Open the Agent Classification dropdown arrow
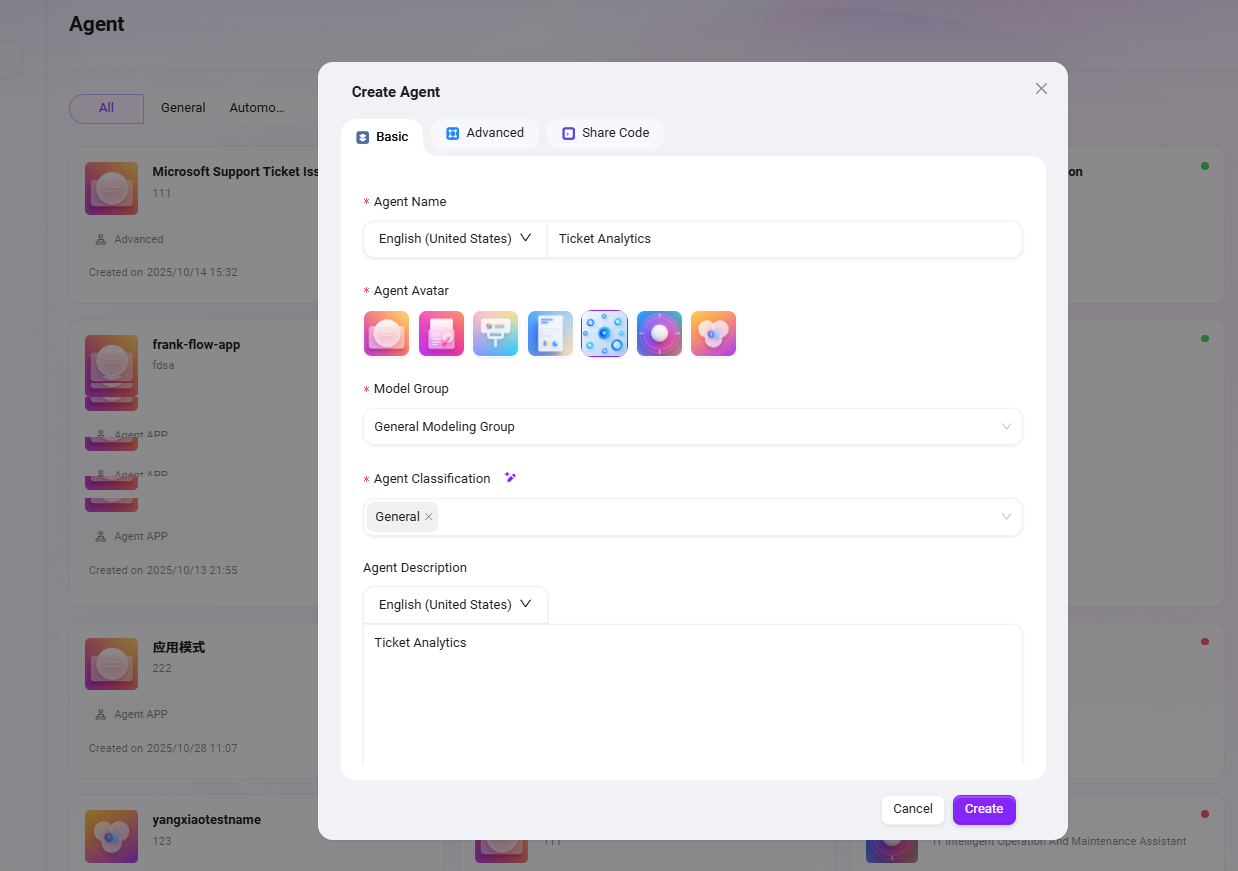The width and height of the screenshot is (1238, 871). [x=1006, y=517]
